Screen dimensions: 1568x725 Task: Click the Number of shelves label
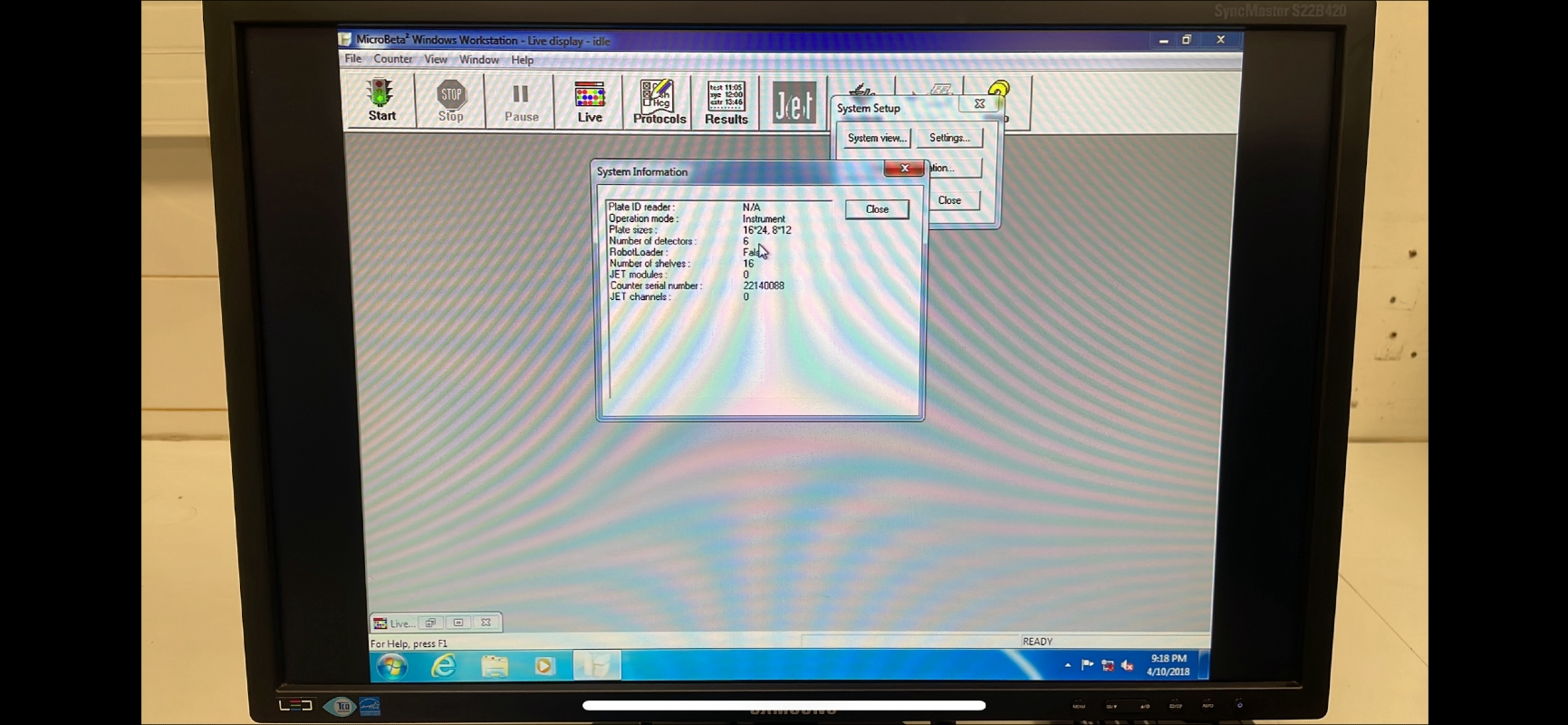tap(649, 264)
